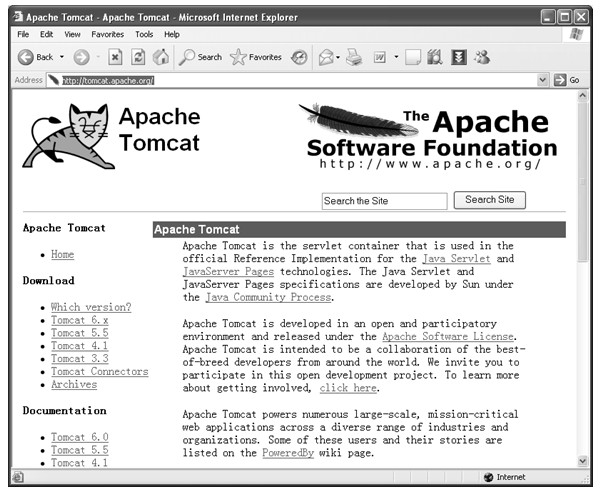This screenshot has height=491, width=600.
Task: Click the Windows flag logo icon
Action: click(576, 34)
